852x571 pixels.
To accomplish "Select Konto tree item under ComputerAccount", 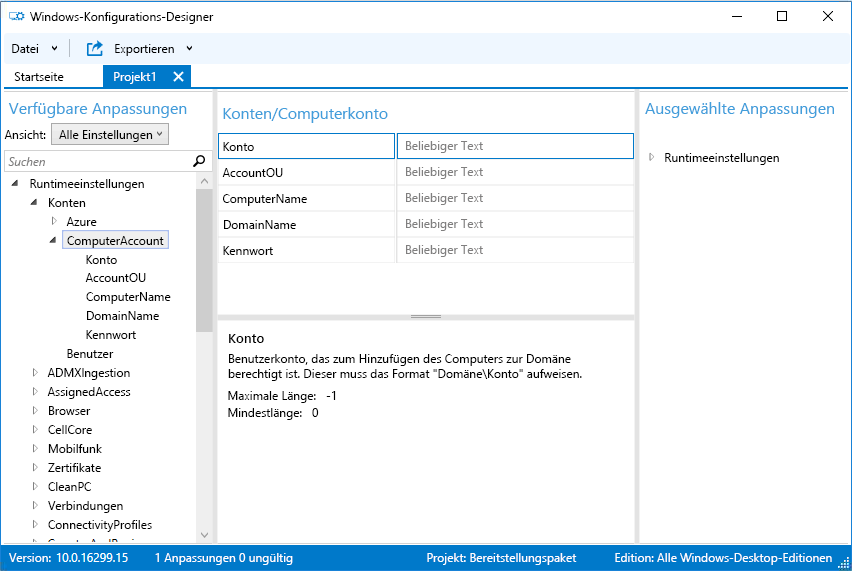I will click(101, 260).
